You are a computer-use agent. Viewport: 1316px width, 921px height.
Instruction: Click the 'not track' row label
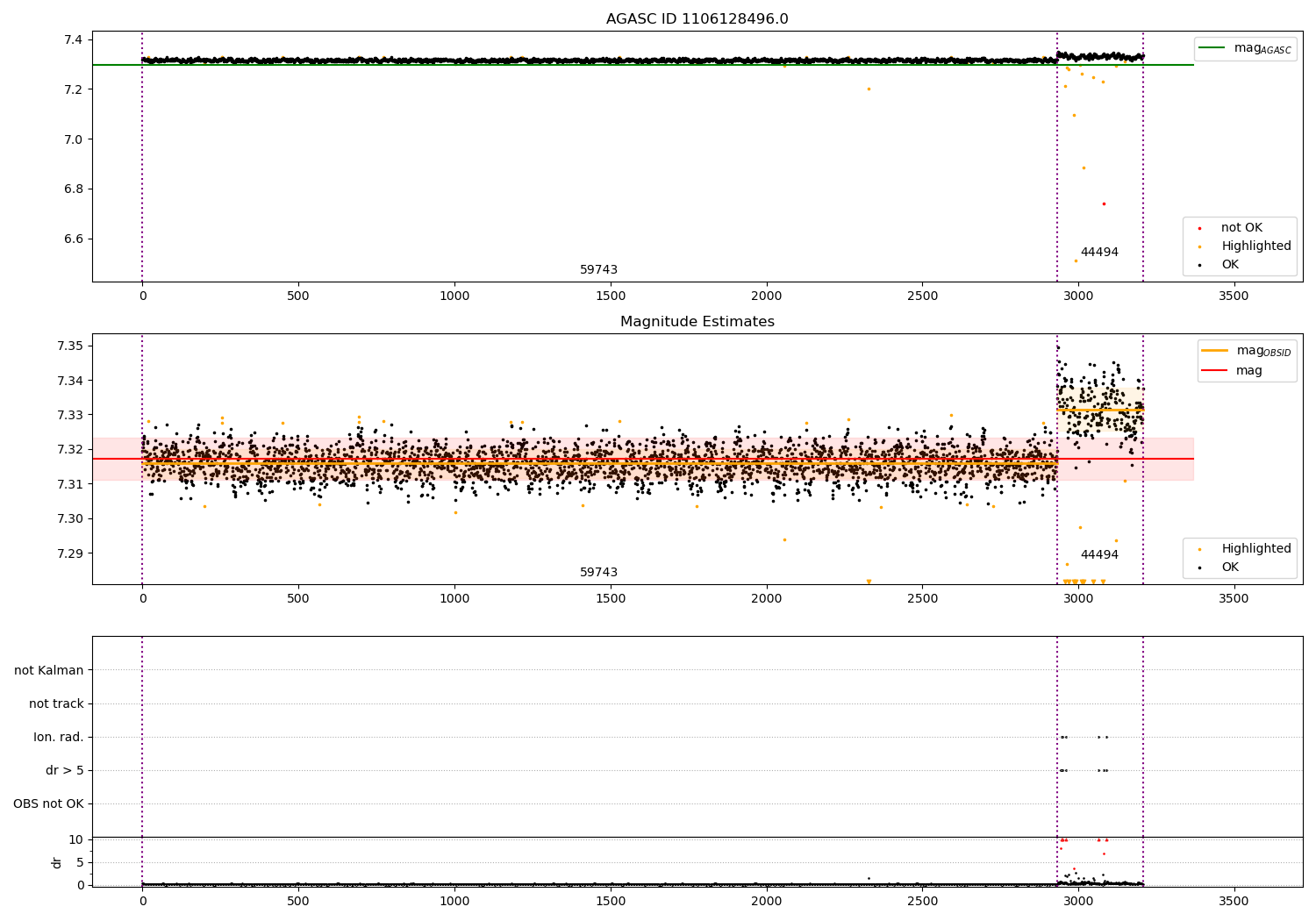[x=56, y=704]
